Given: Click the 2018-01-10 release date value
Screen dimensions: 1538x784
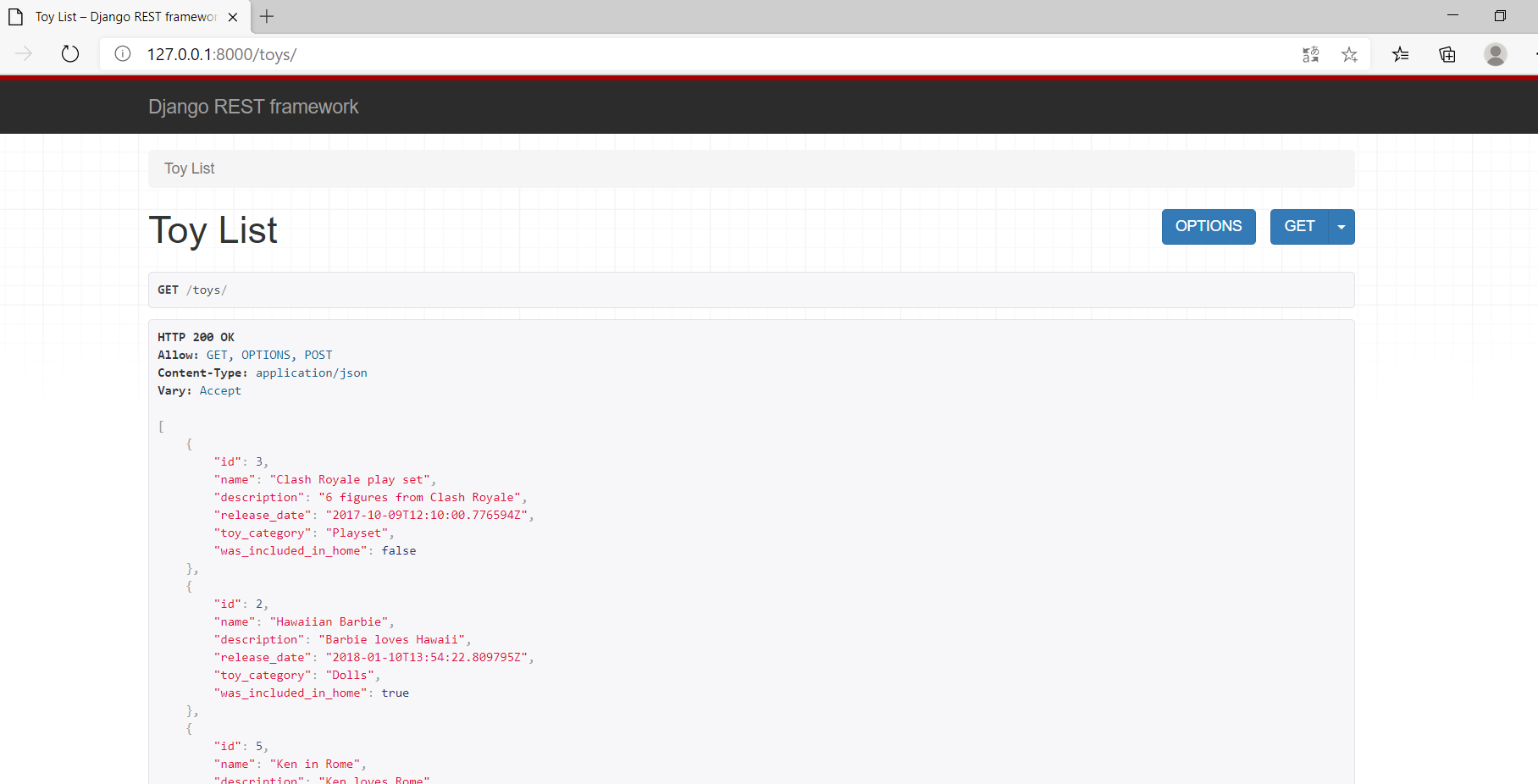Looking at the screenshot, I should point(427,657).
